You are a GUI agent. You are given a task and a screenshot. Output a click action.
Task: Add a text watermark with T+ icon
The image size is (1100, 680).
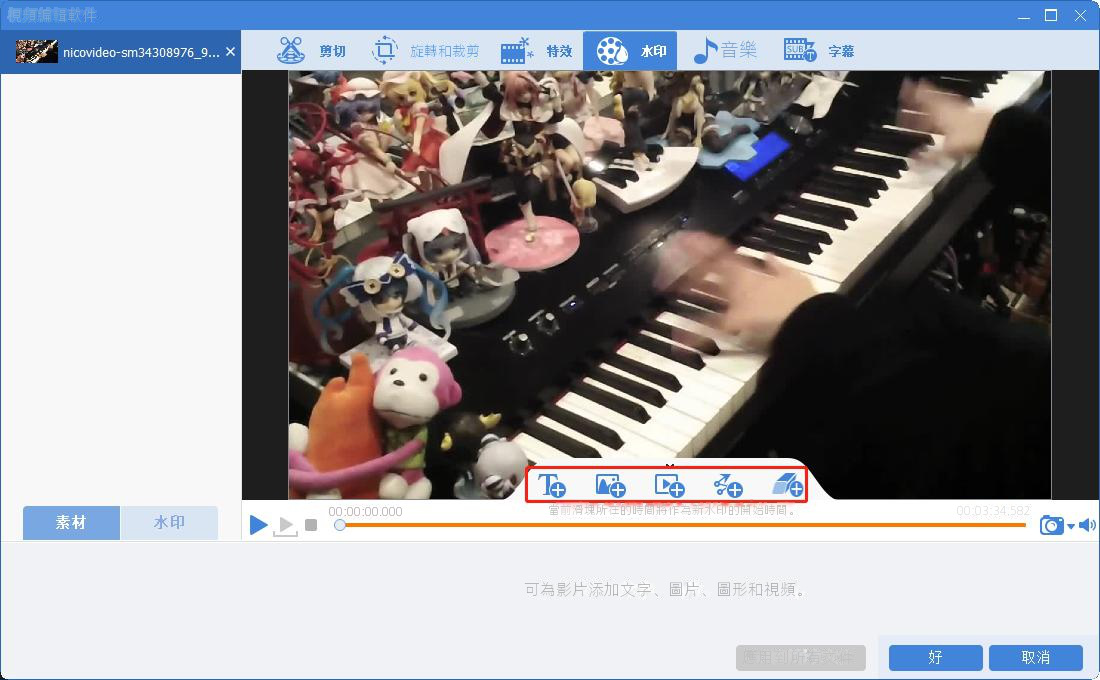click(x=551, y=485)
